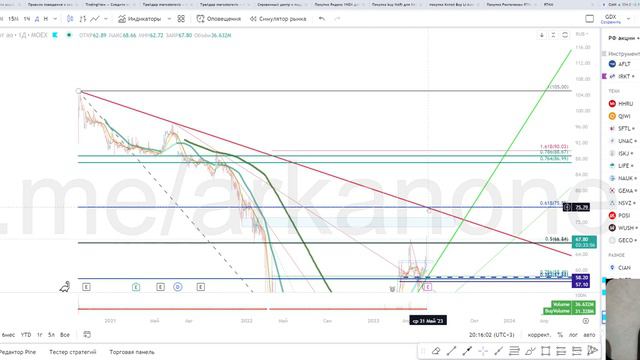Open Редактор Pine tab
Viewport: 640px width, 360px height.
coord(18,352)
